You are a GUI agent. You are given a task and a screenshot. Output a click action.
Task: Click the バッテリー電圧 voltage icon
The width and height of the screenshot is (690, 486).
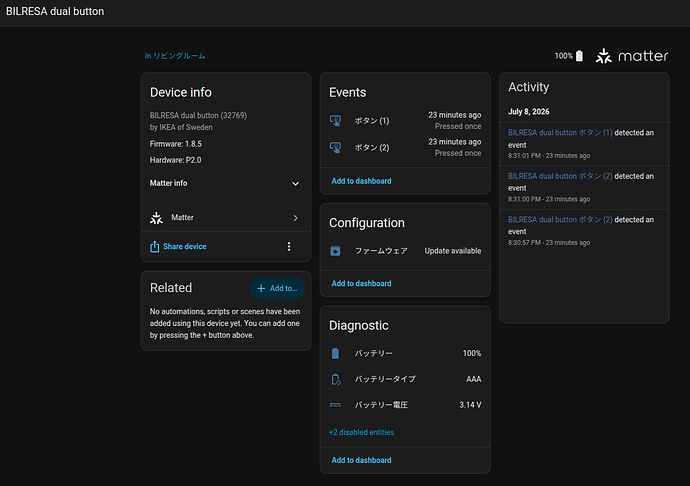pyautogui.click(x=335, y=405)
